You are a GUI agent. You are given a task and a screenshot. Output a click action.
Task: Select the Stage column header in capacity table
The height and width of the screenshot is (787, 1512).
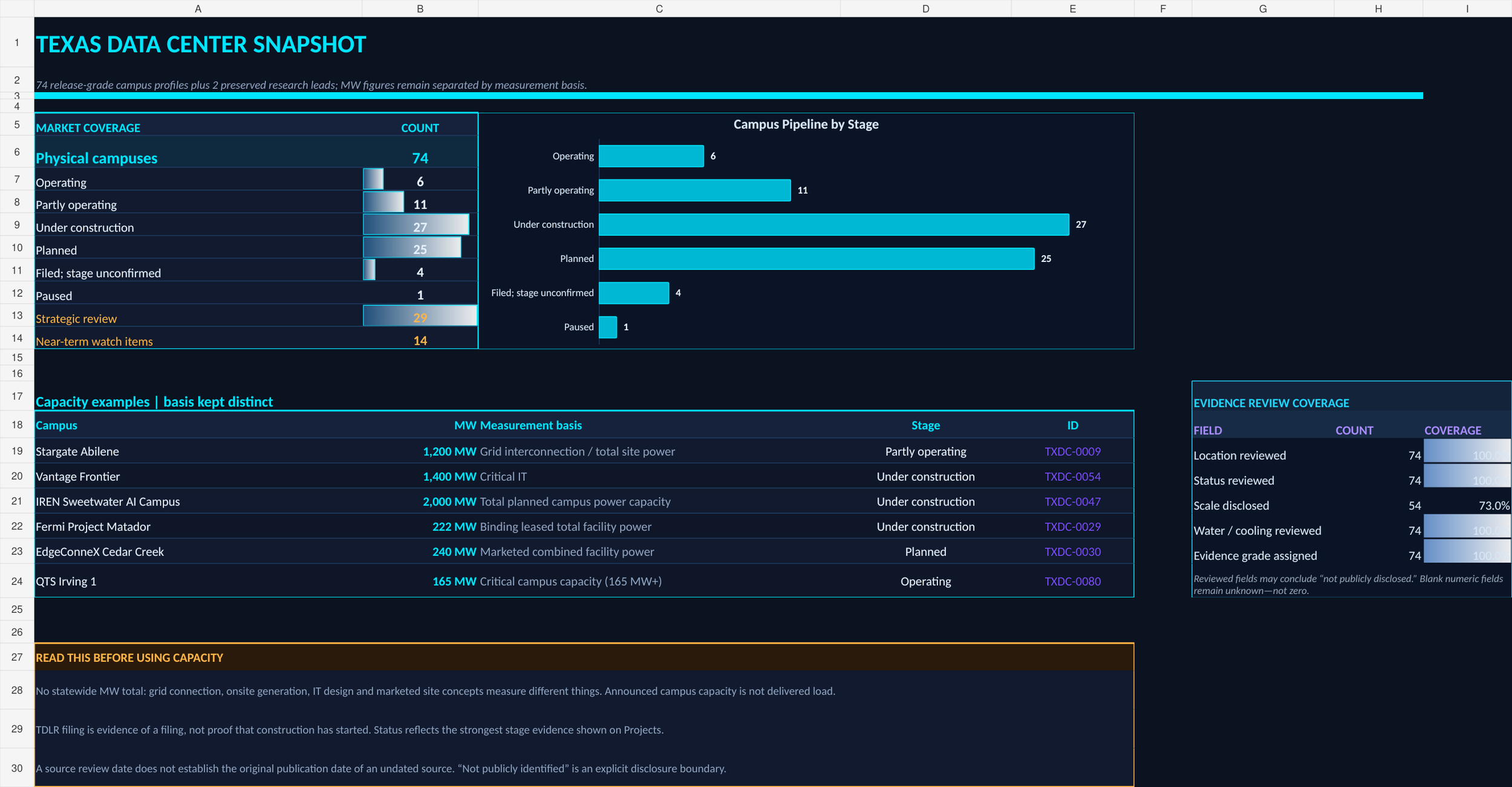pyautogui.click(x=925, y=425)
